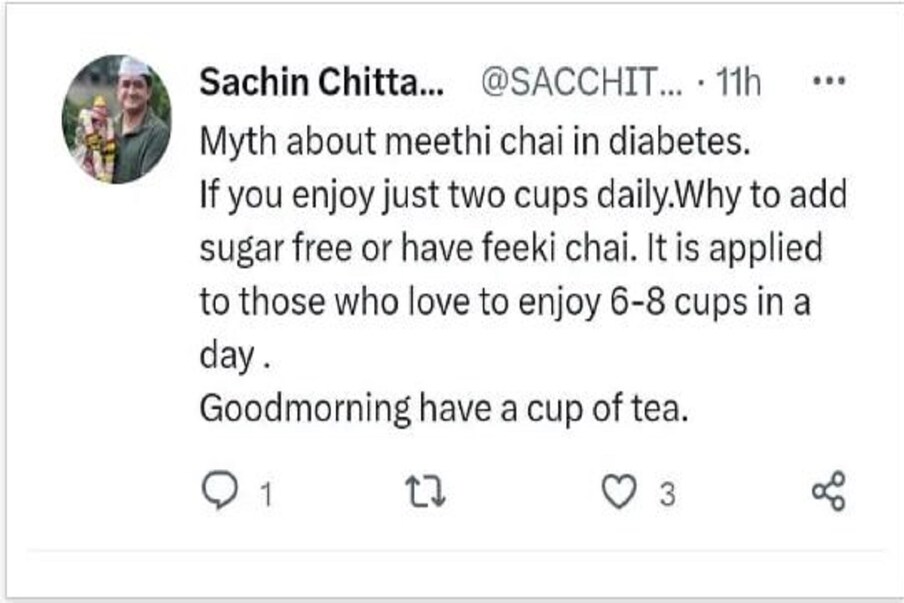Open the share icon for this tweet
The height and width of the screenshot is (603, 904).
tap(828, 491)
